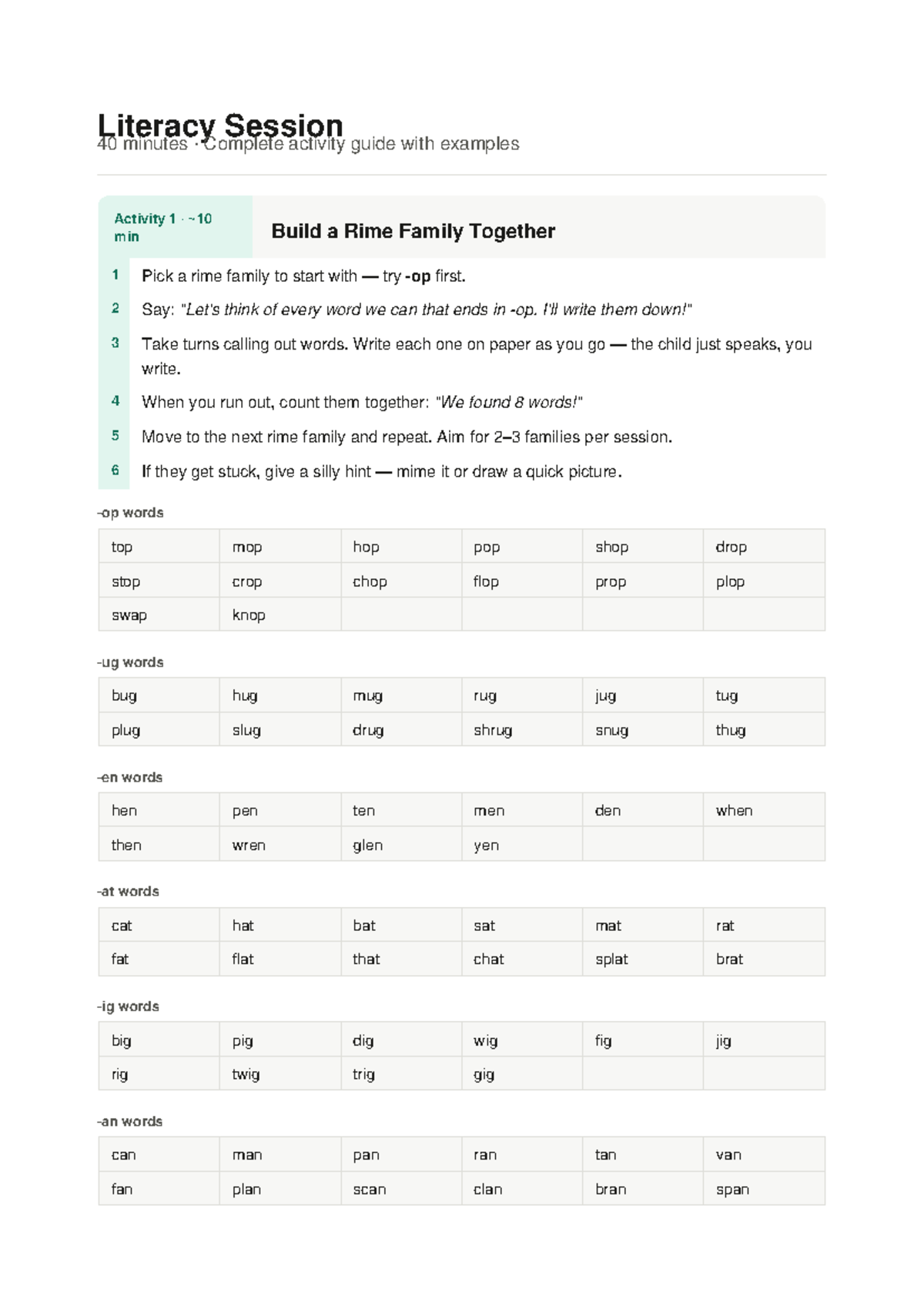Click 'jig' in the -ig table
Screen dimensions: 924x1306
(x=723, y=1041)
